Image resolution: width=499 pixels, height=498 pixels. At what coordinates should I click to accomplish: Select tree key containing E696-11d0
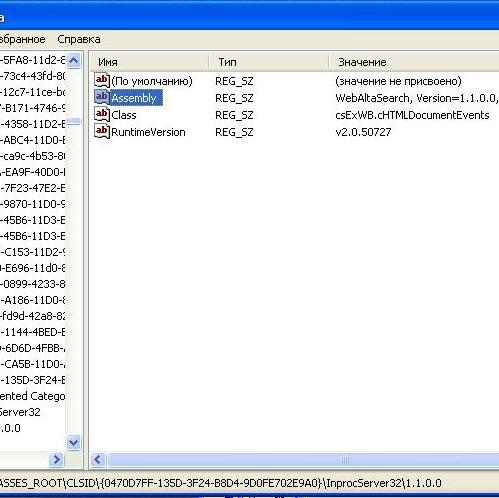tap(32, 268)
